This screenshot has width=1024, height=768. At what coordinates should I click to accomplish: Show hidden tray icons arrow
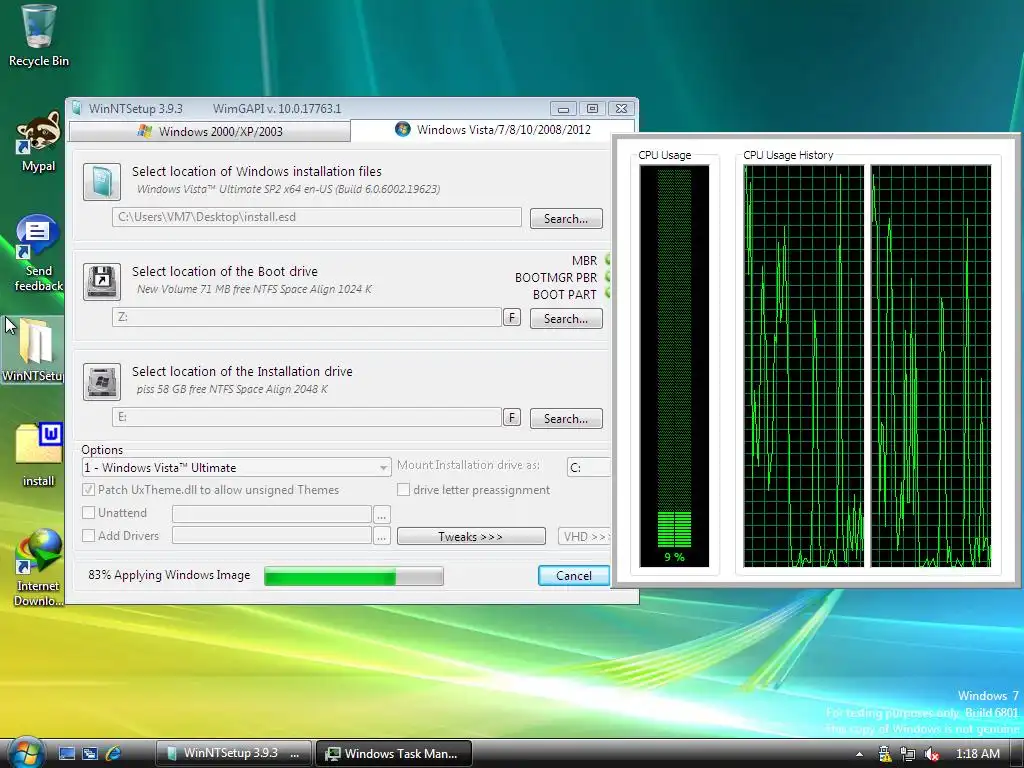coord(859,754)
